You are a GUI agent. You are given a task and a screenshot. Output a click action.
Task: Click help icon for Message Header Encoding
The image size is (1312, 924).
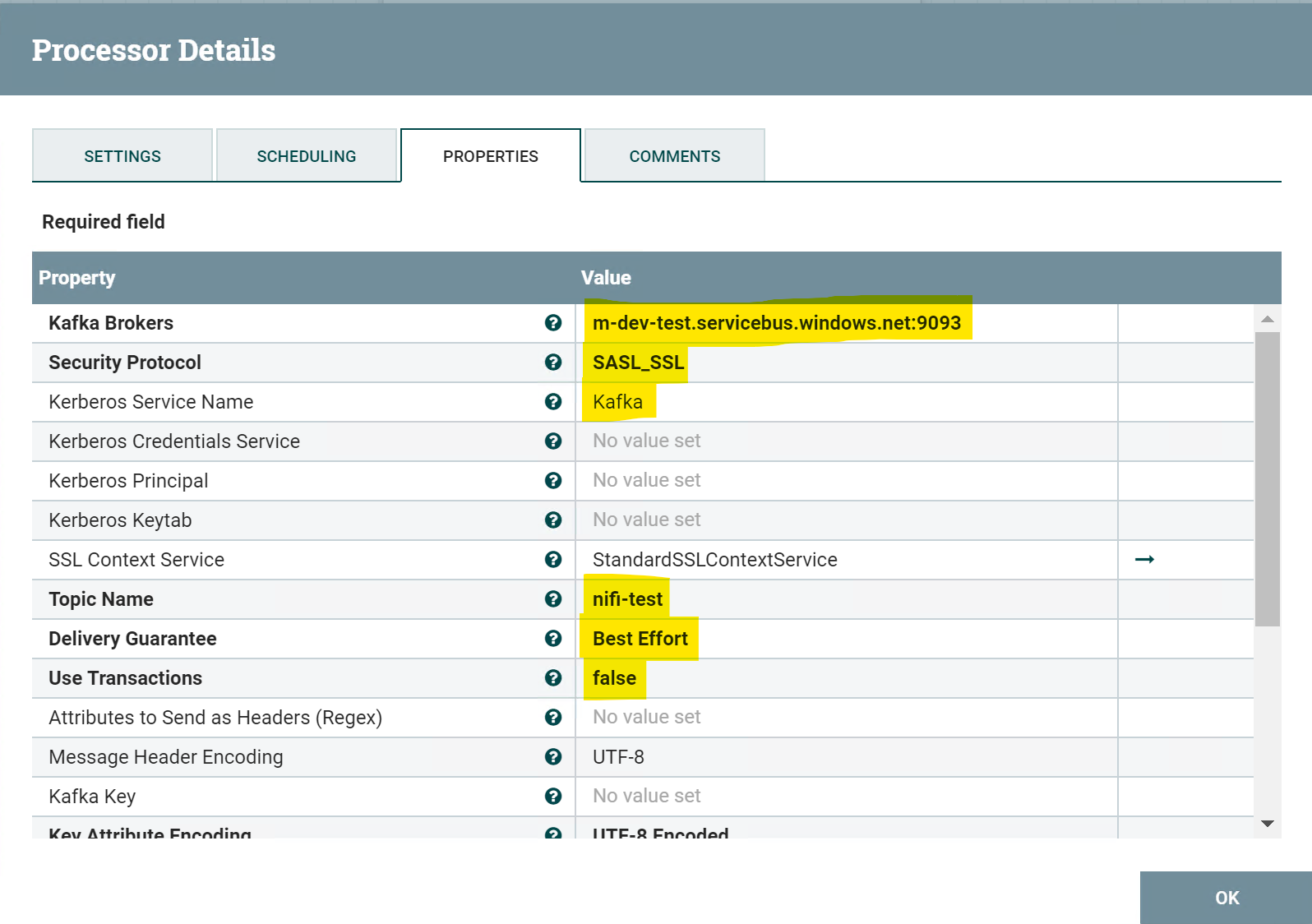tap(553, 757)
